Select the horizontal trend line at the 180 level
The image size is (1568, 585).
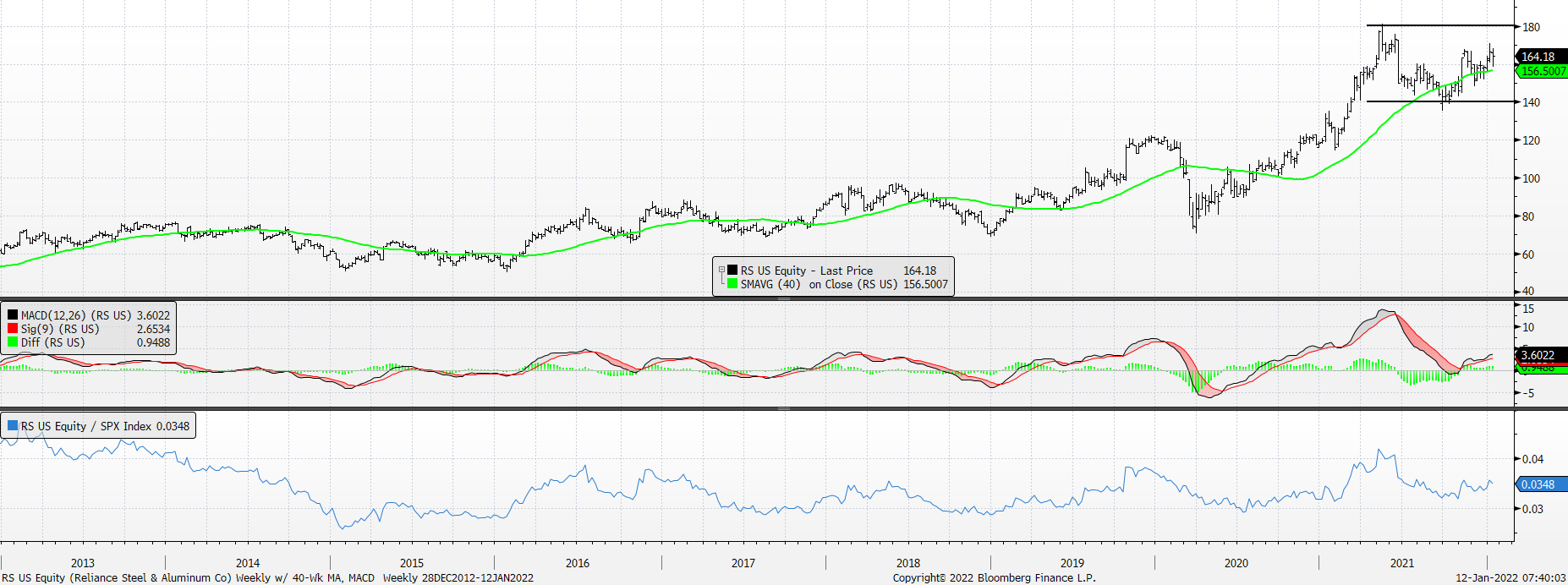point(1440,26)
